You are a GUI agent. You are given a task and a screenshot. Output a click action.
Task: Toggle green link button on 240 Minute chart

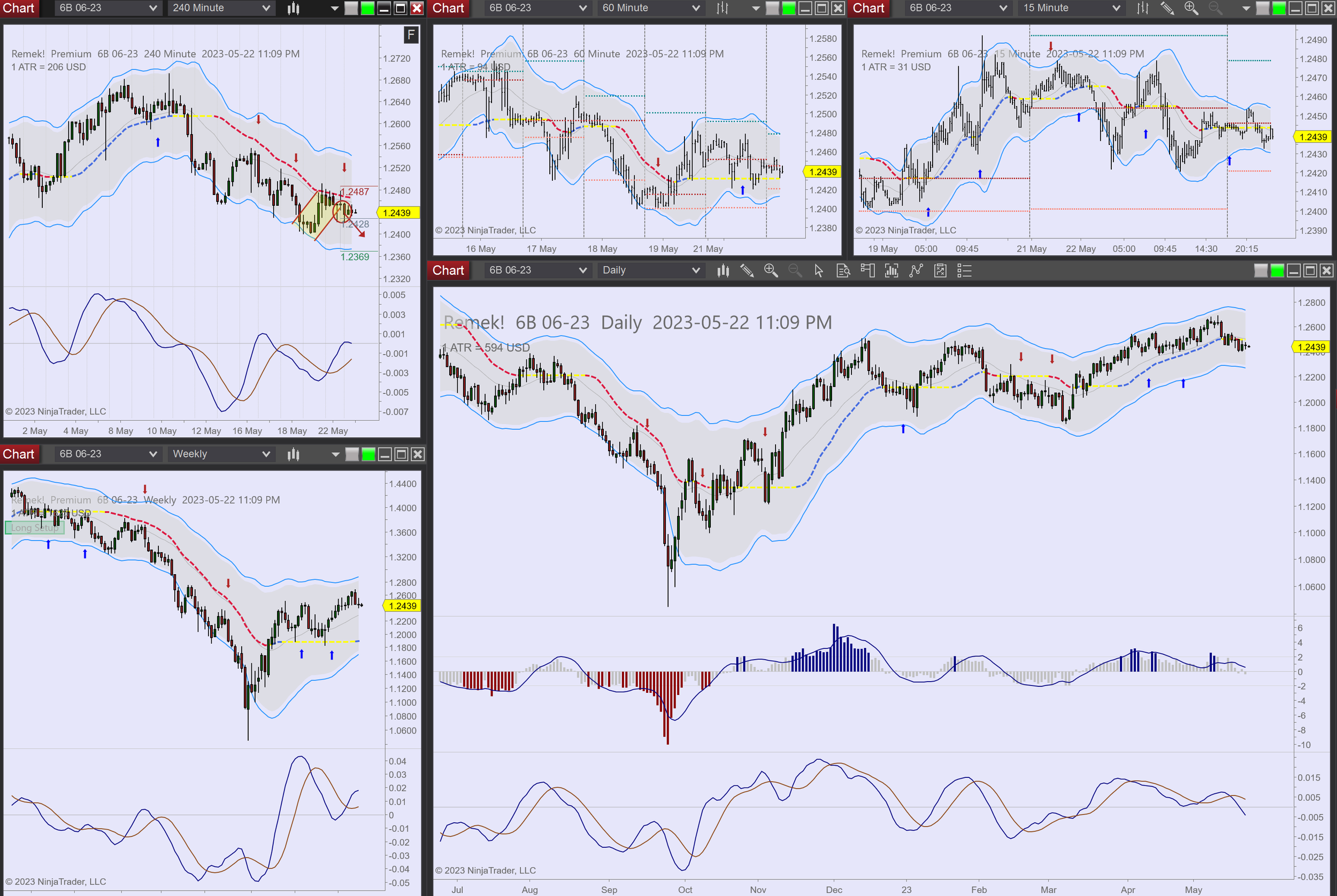pyautogui.click(x=367, y=8)
